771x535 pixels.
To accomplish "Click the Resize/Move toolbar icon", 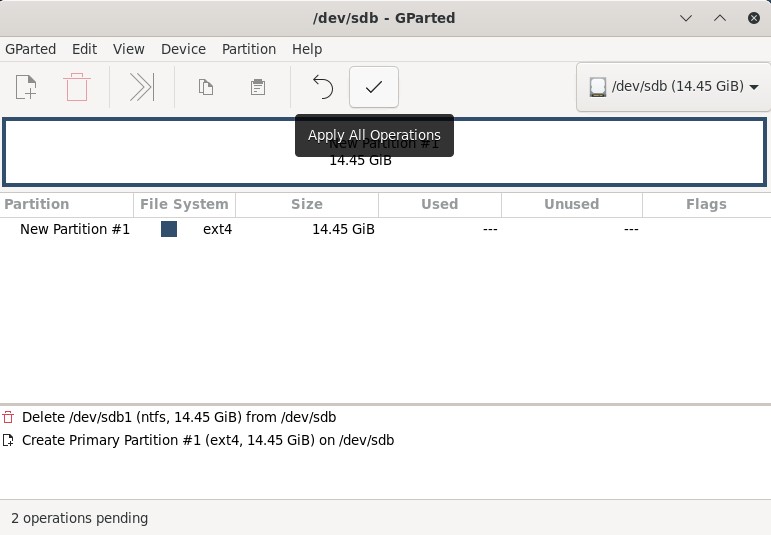I will pyautogui.click(x=142, y=88).
